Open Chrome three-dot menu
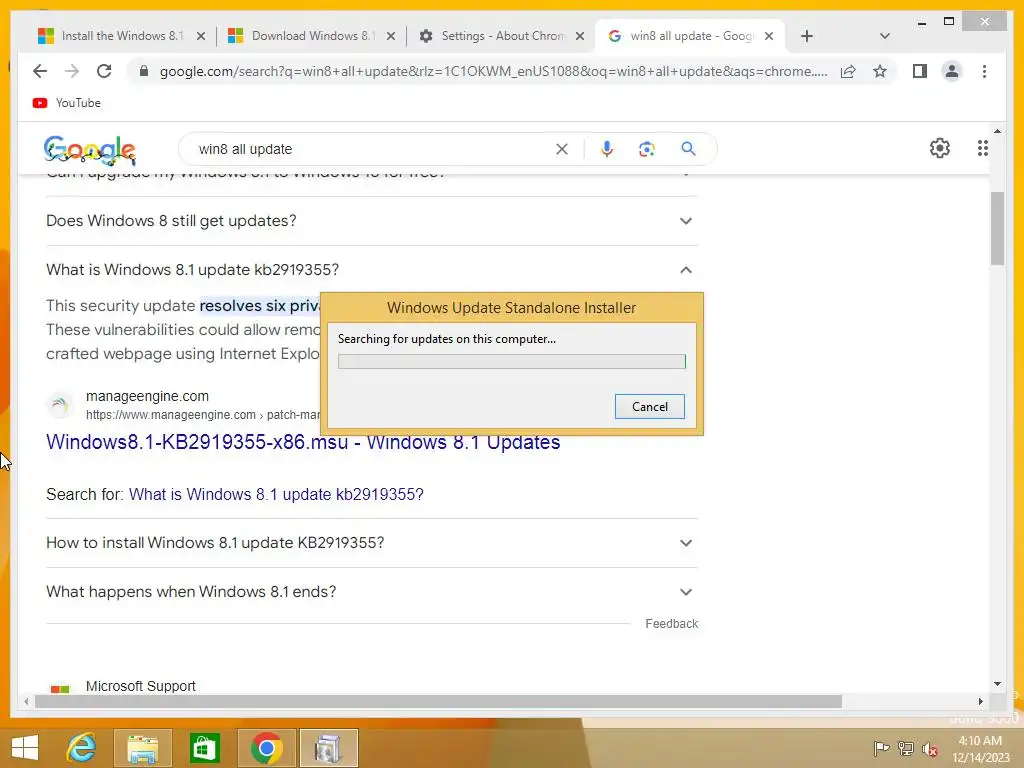 click(984, 71)
